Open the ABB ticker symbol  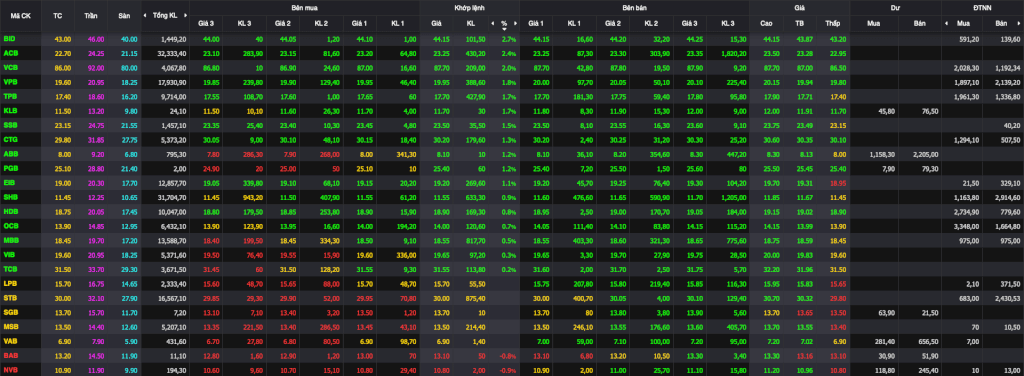coord(10,154)
